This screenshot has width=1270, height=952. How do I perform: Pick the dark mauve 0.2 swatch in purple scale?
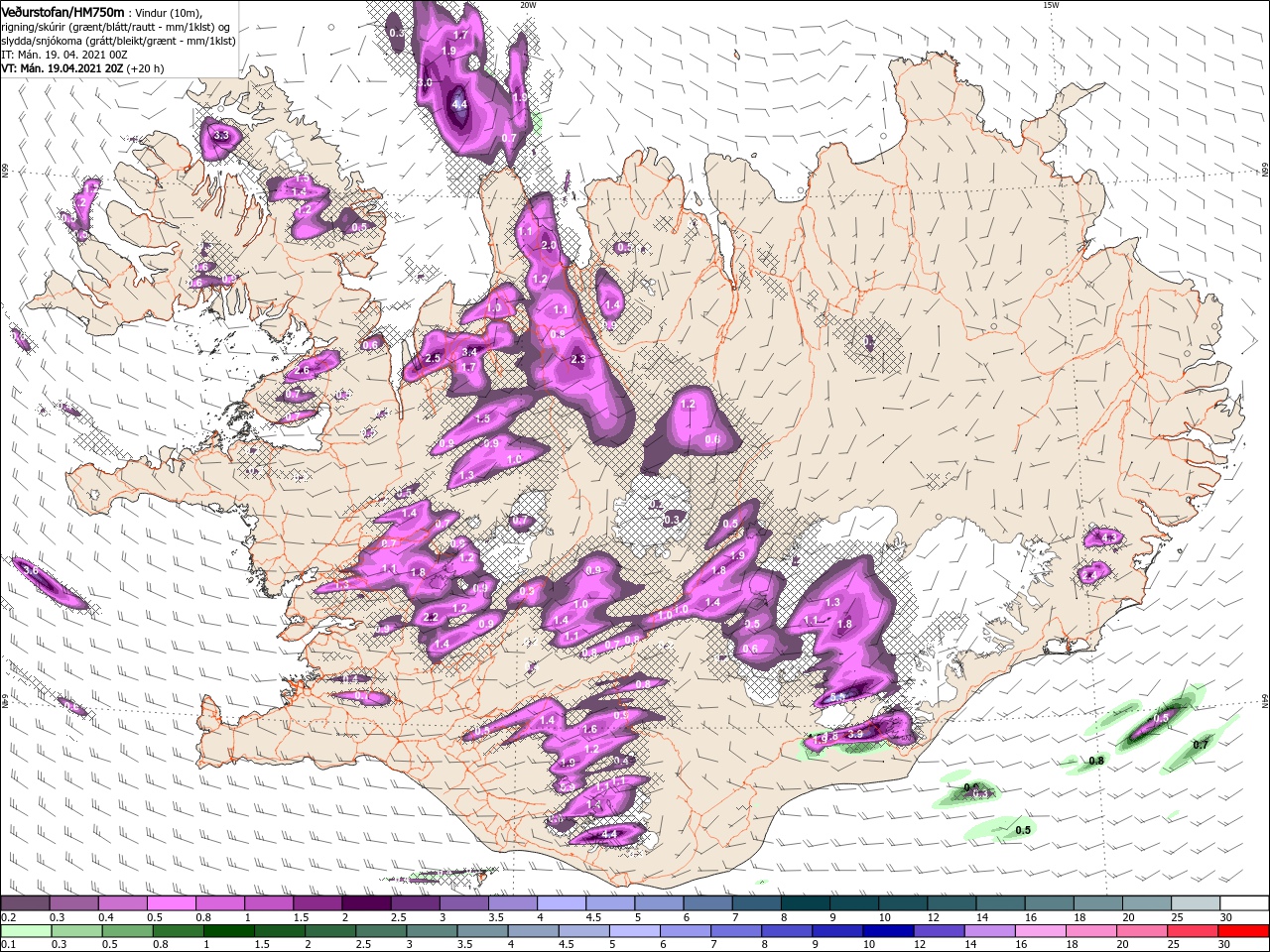[x=25, y=903]
